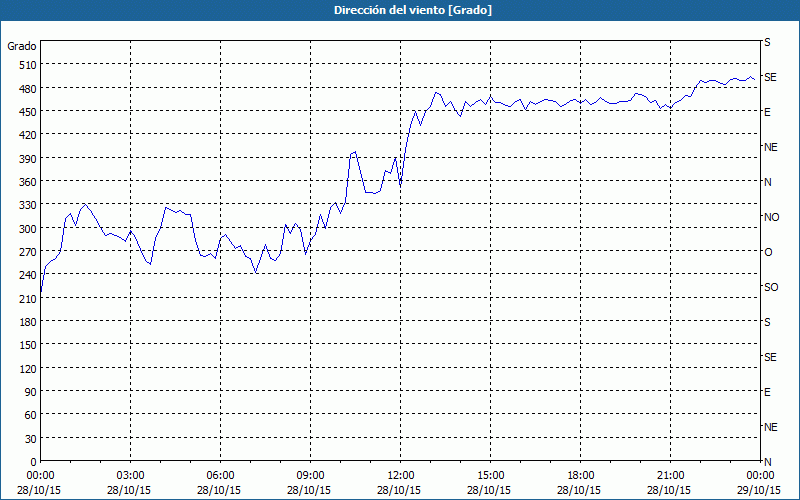Click the 270 value axis label
The height and width of the screenshot is (500, 800).
pos(28,252)
